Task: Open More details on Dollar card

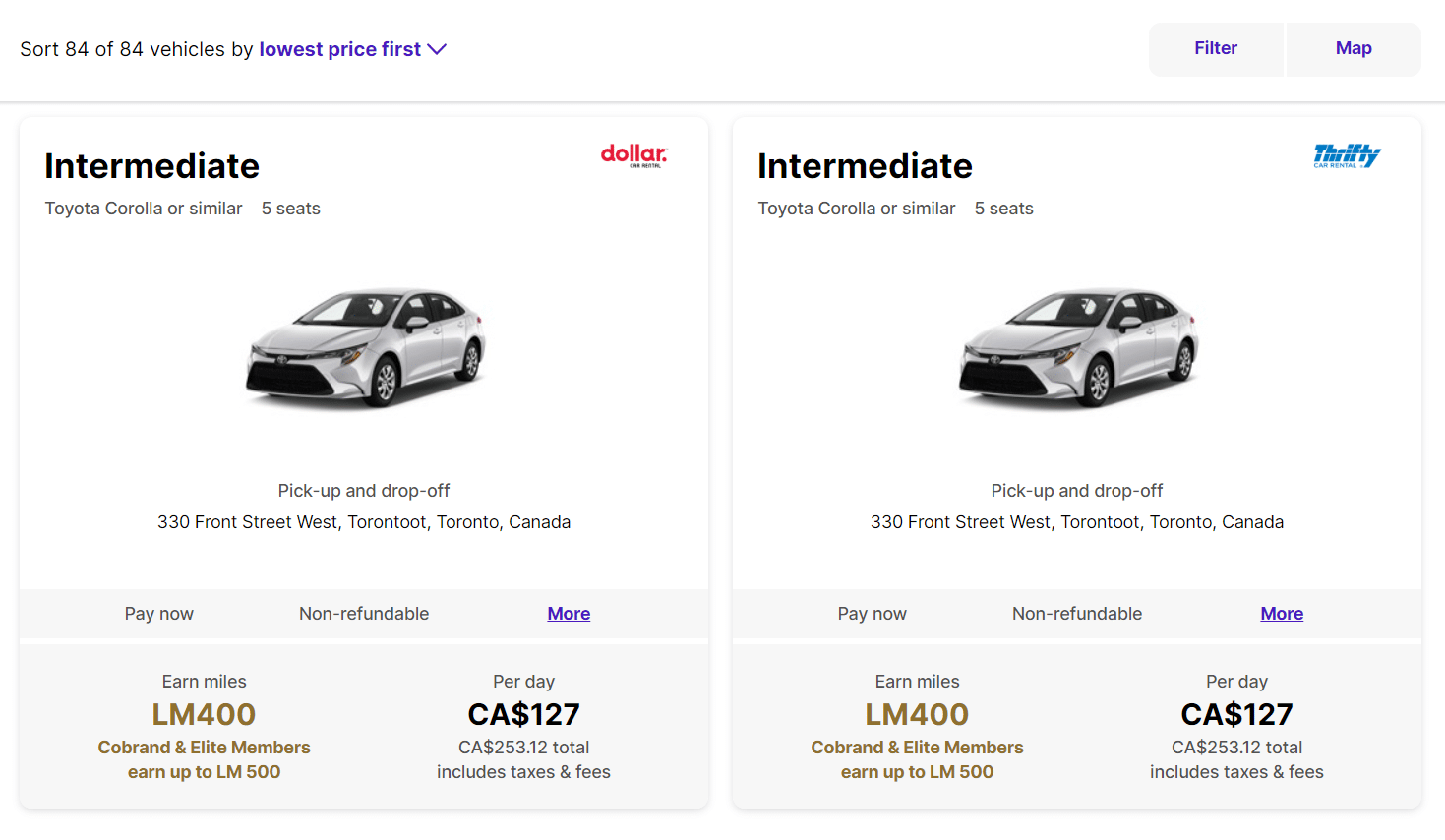Action: [569, 614]
